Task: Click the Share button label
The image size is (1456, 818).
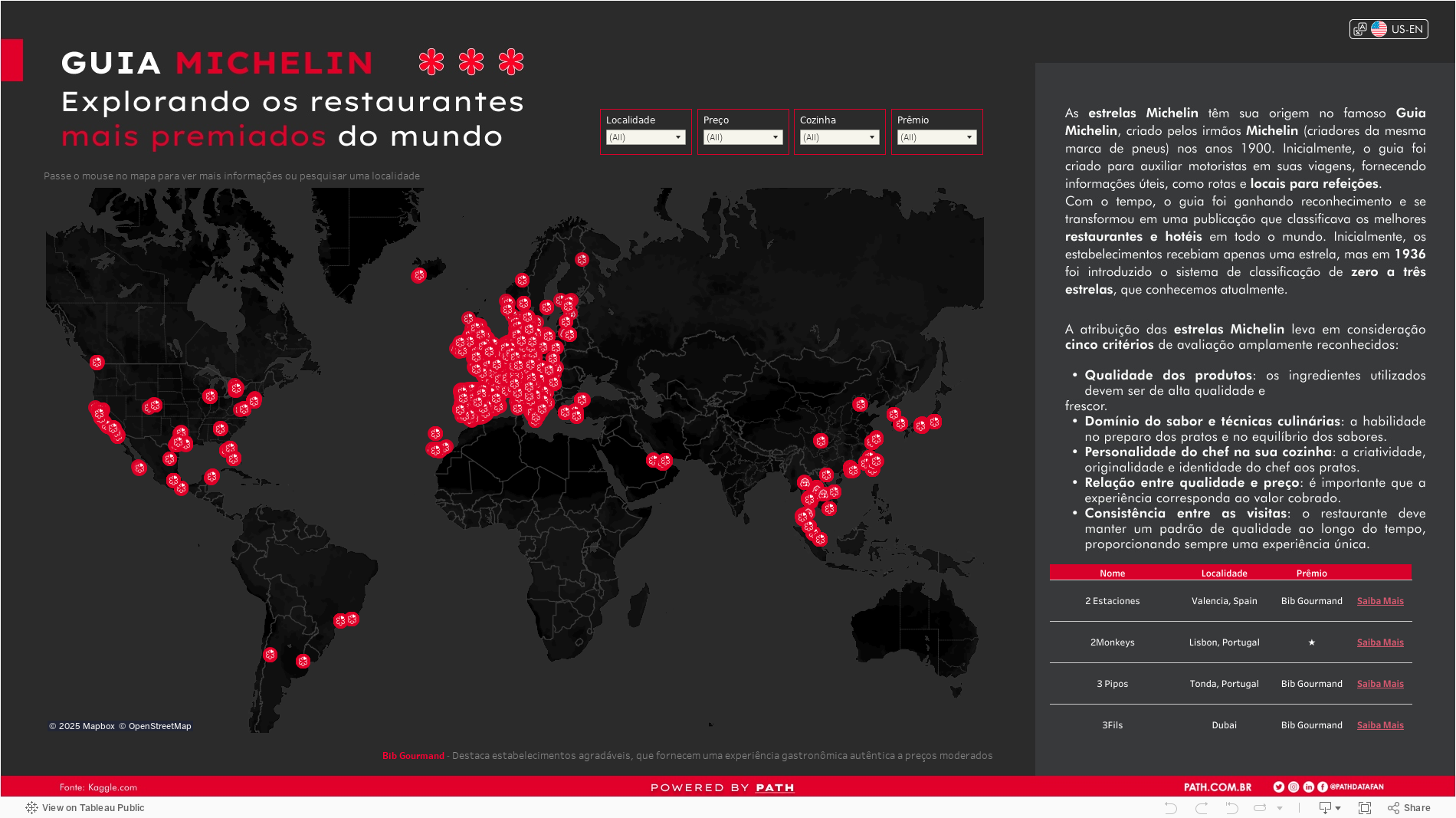Action: coord(1417,808)
